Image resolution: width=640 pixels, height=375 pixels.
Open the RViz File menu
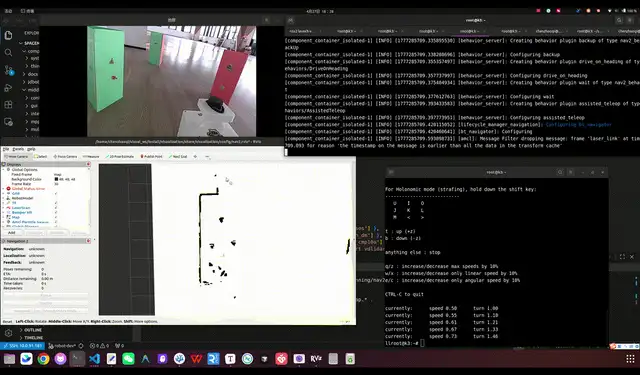6,149
